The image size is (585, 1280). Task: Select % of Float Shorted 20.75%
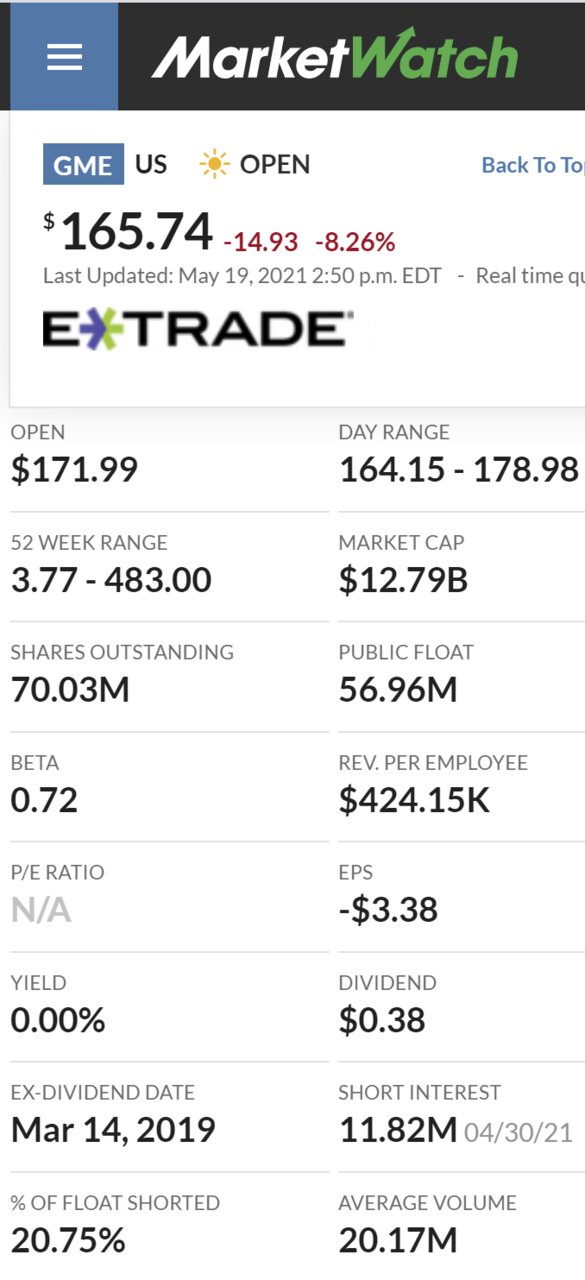[68, 1239]
